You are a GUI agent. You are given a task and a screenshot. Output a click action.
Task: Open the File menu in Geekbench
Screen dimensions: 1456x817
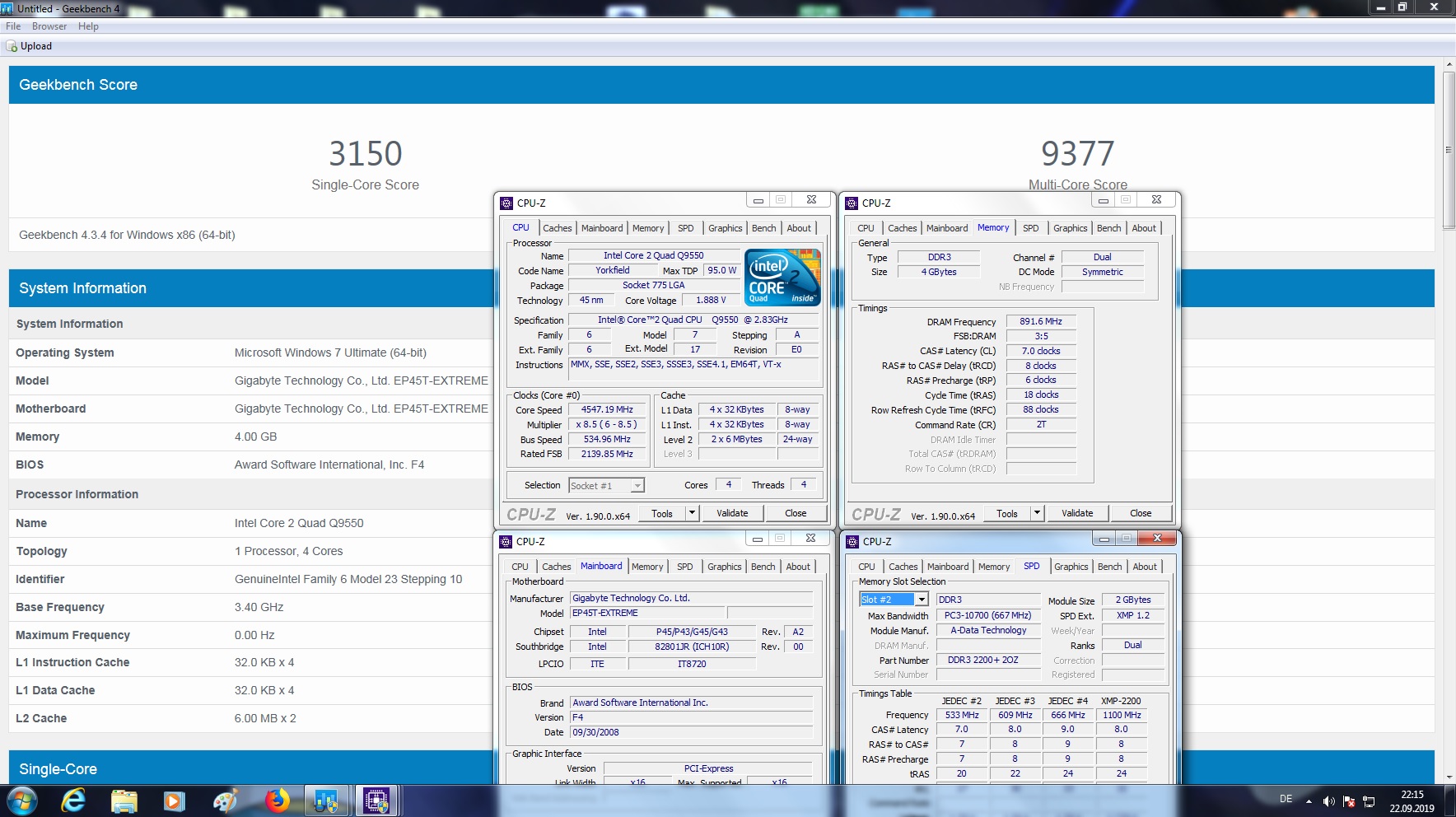tap(13, 26)
